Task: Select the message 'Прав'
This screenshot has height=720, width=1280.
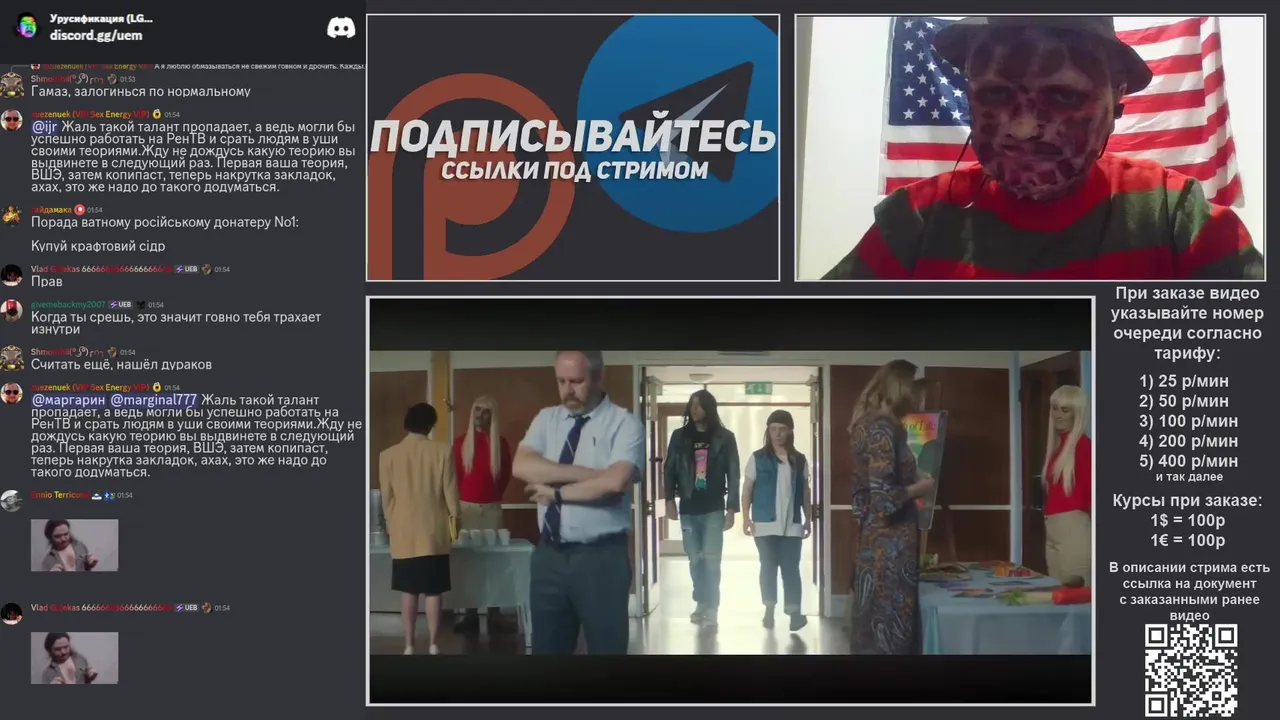Action: pos(47,281)
